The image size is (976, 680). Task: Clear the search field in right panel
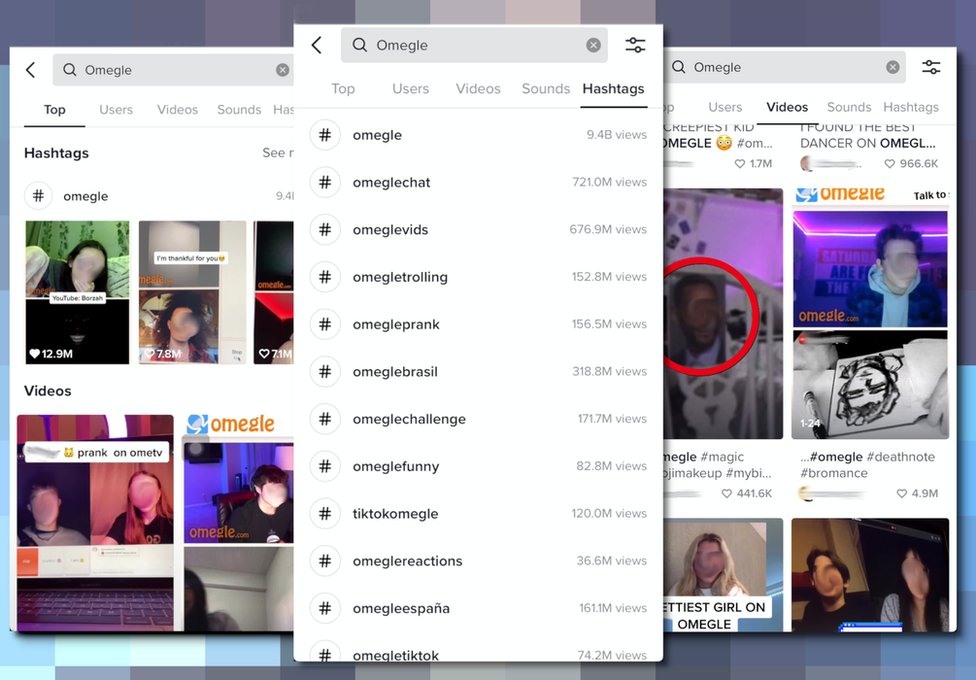tap(893, 67)
